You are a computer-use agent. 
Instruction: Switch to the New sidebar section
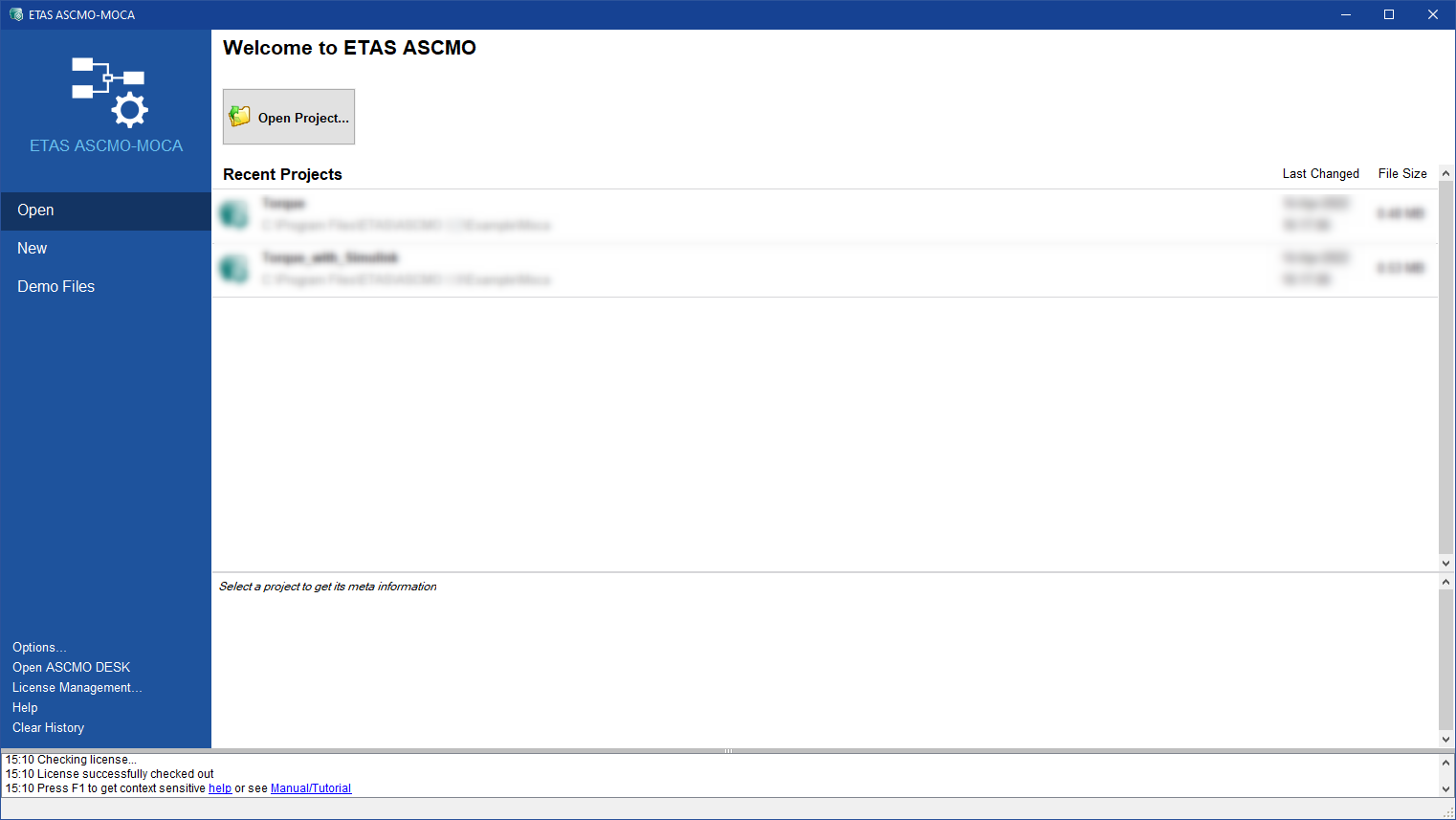click(x=33, y=249)
